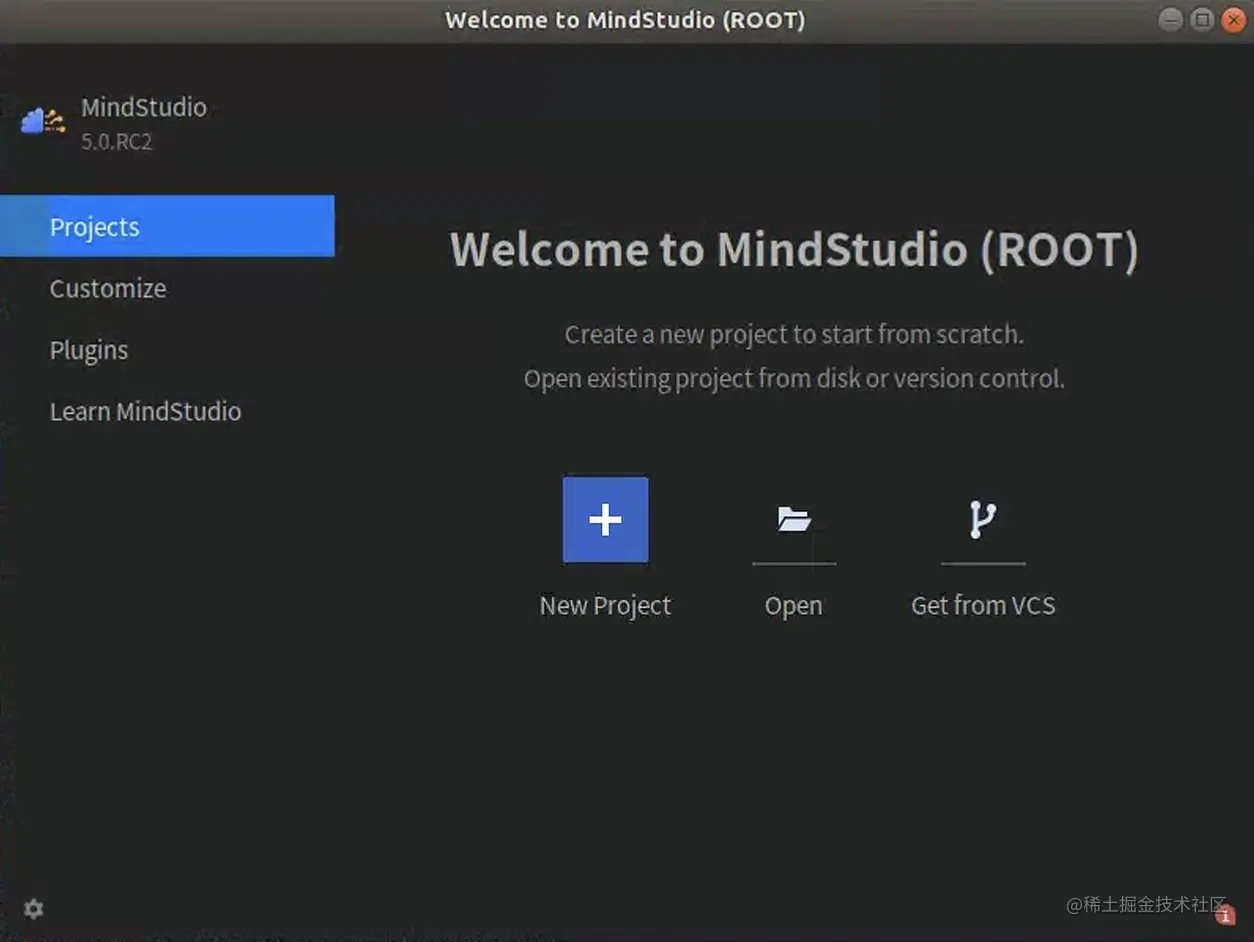Click the New Project label
The image size is (1254, 942).
pyautogui.click(x=605, y=606)
